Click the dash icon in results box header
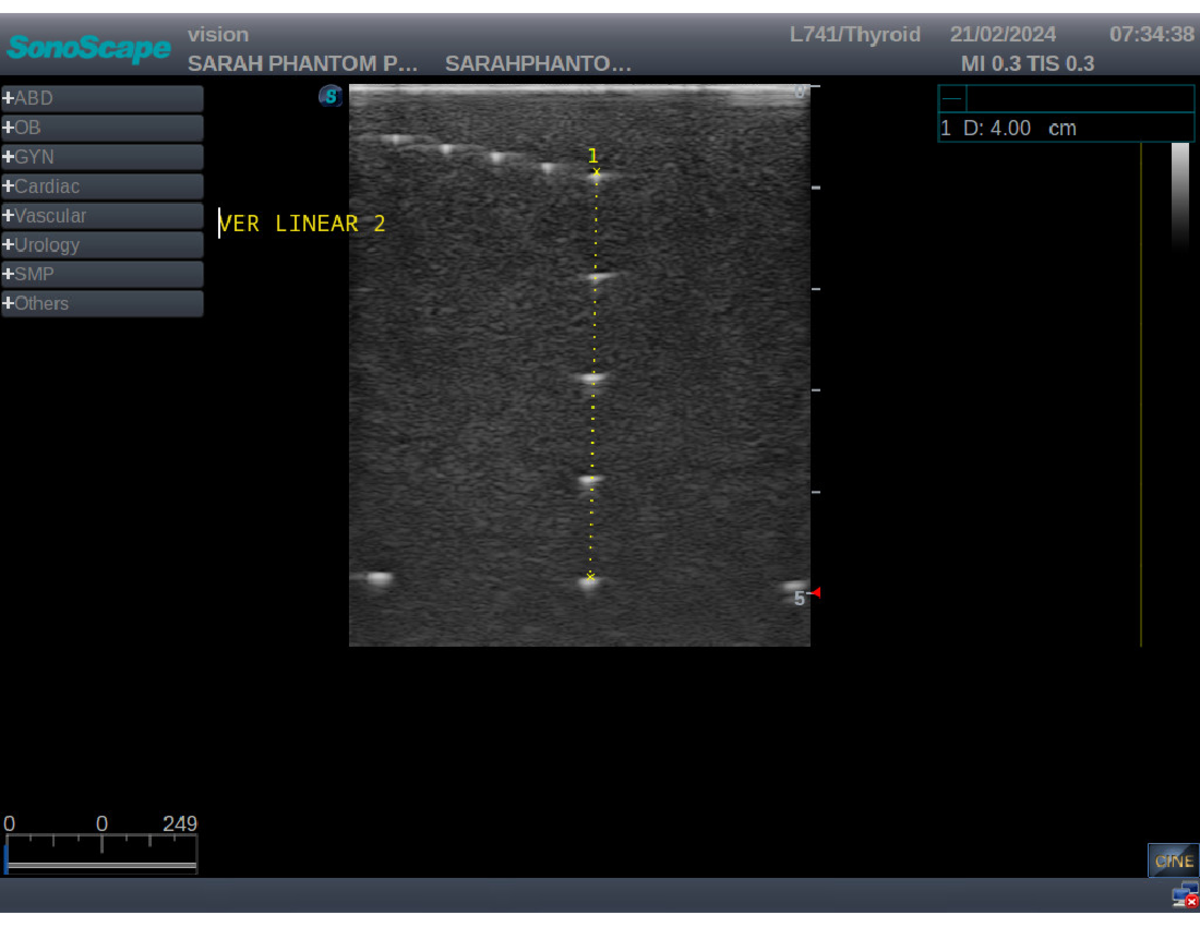Viewport: 1200px width, 927px height. pos(952,99)
